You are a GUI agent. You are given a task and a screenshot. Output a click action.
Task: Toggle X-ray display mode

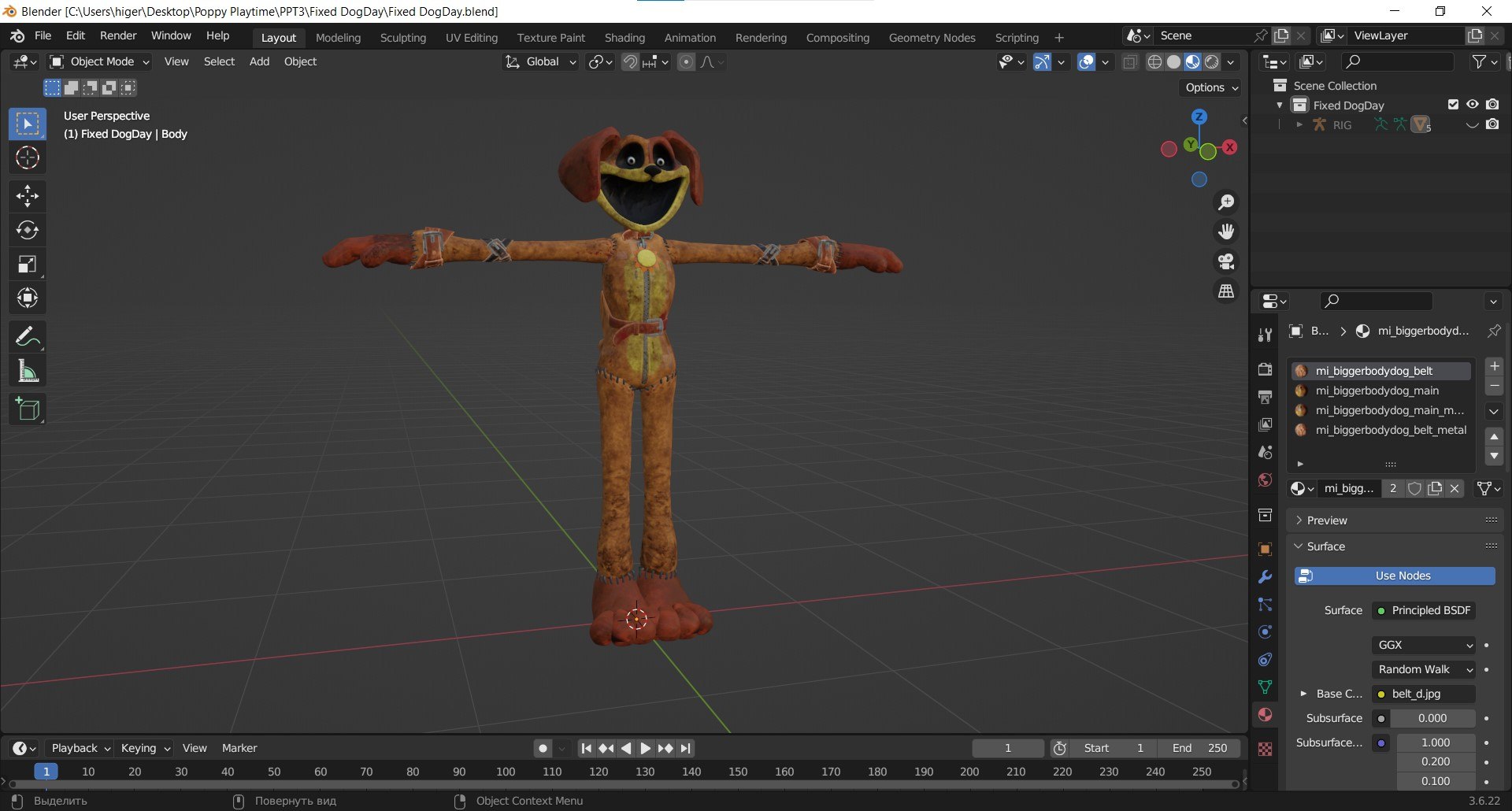(x=1130, y=62)
